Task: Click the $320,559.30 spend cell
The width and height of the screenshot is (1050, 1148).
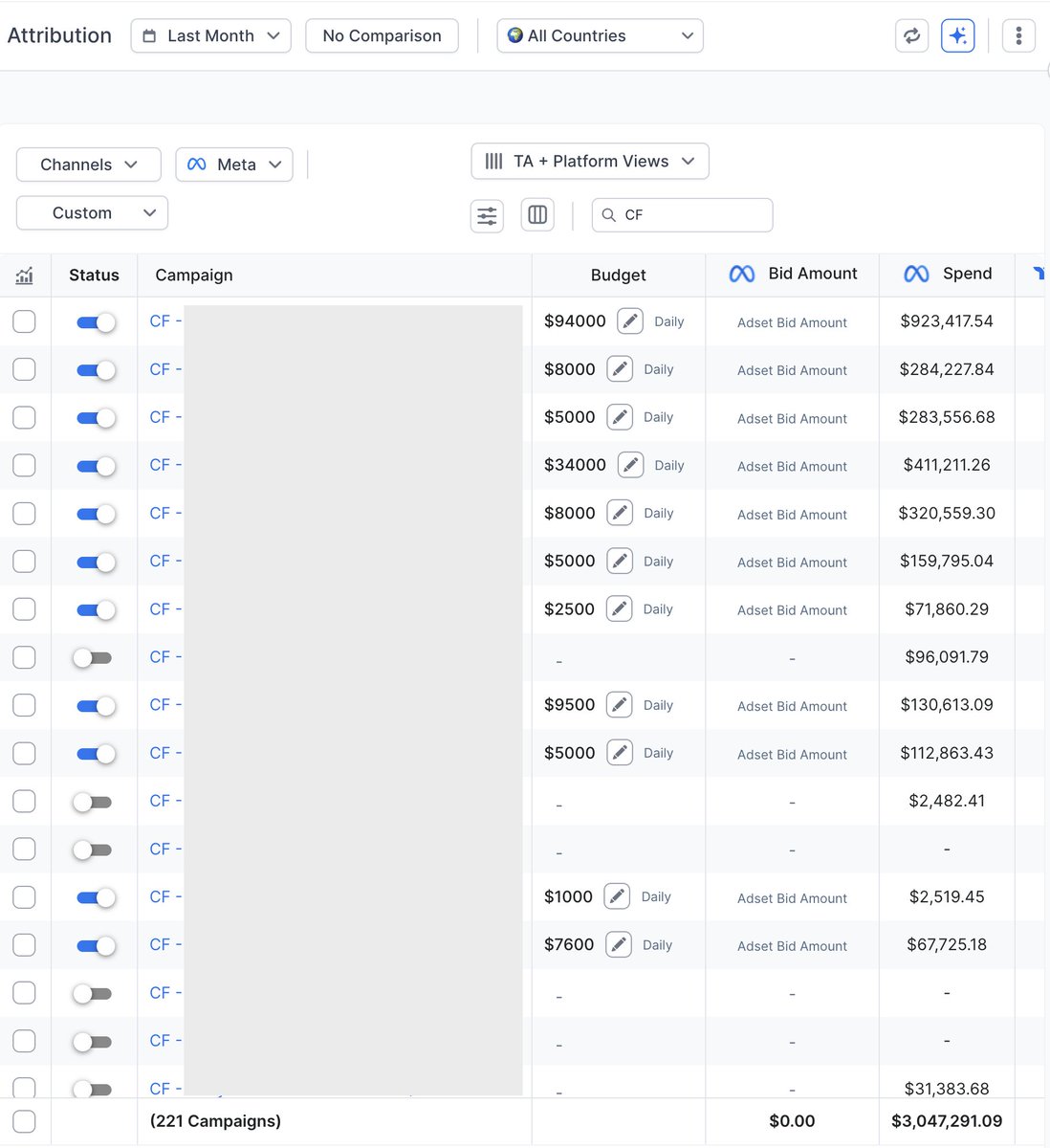Action: 947,513
